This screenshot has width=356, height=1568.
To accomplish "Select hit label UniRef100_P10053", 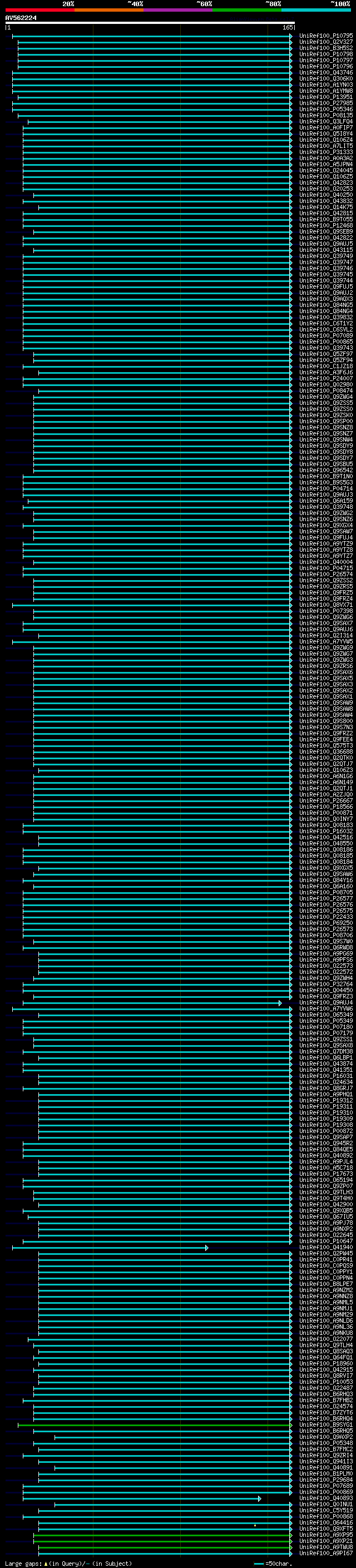I will [325, 1381].
